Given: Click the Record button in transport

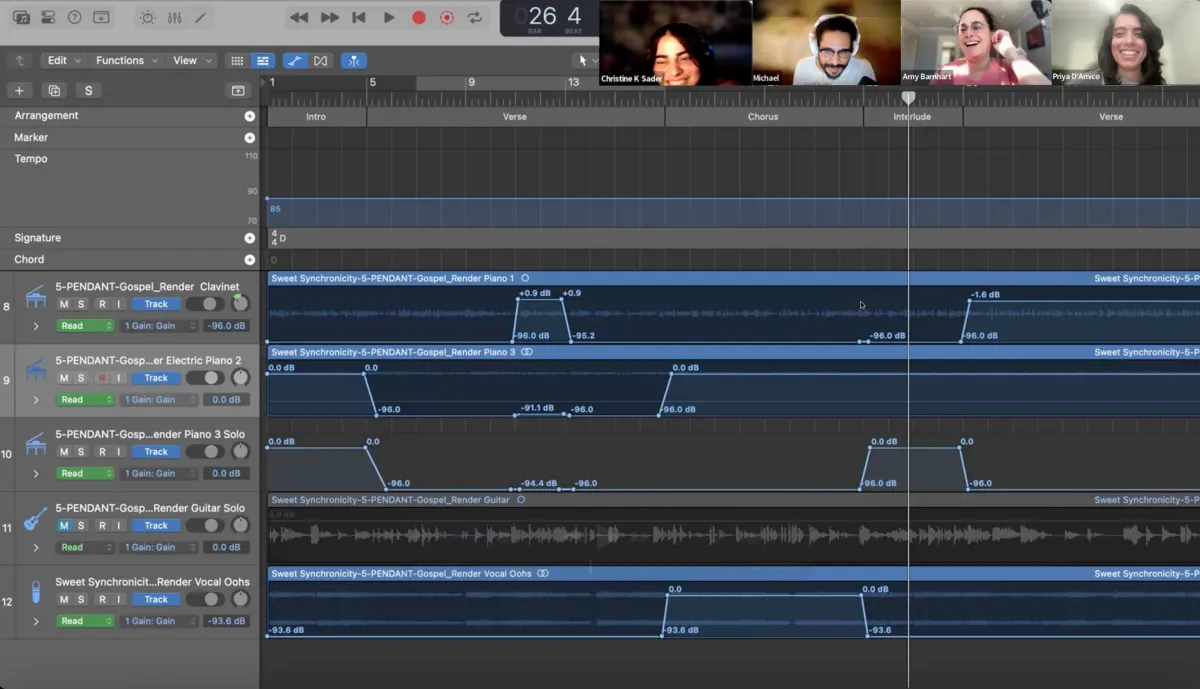Looking at the screenshot, I should 419,17.
